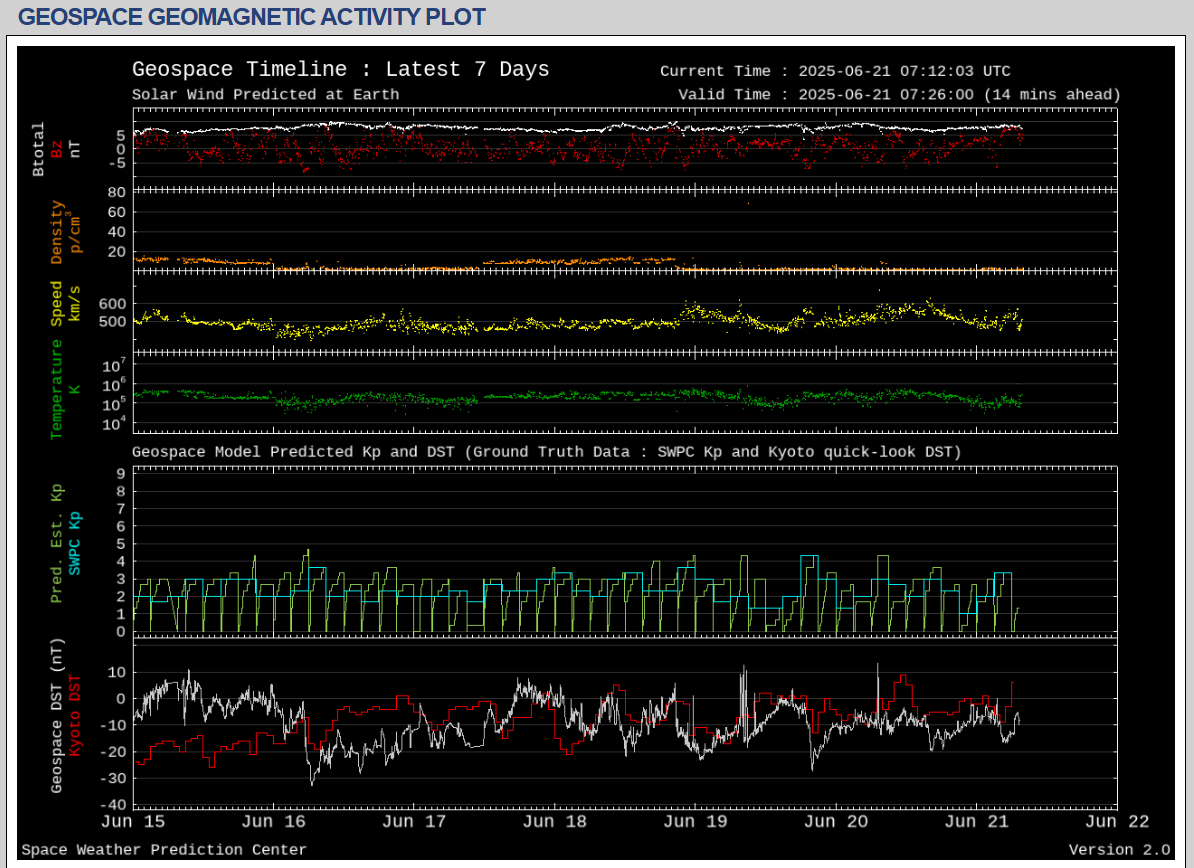Select the Current Time UTC readout
The width and height of the screenshot is (1194, 868).
coord(835,71)
